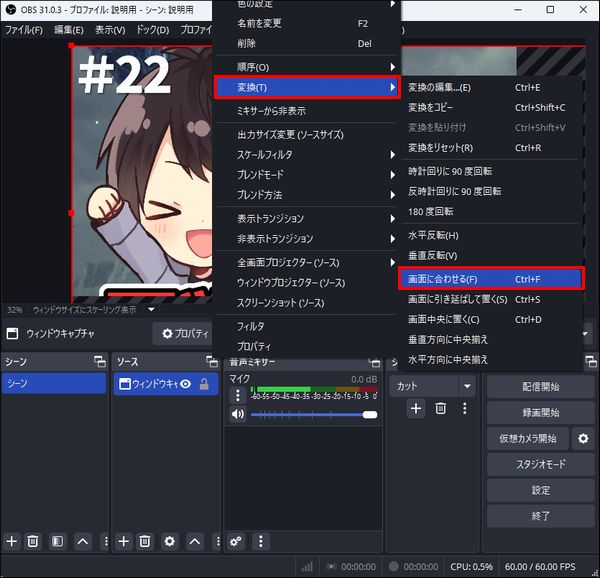Screen dimensions: 600x578
Task: Open transition properties three-dots icon
Action: [x=465, y=409]
